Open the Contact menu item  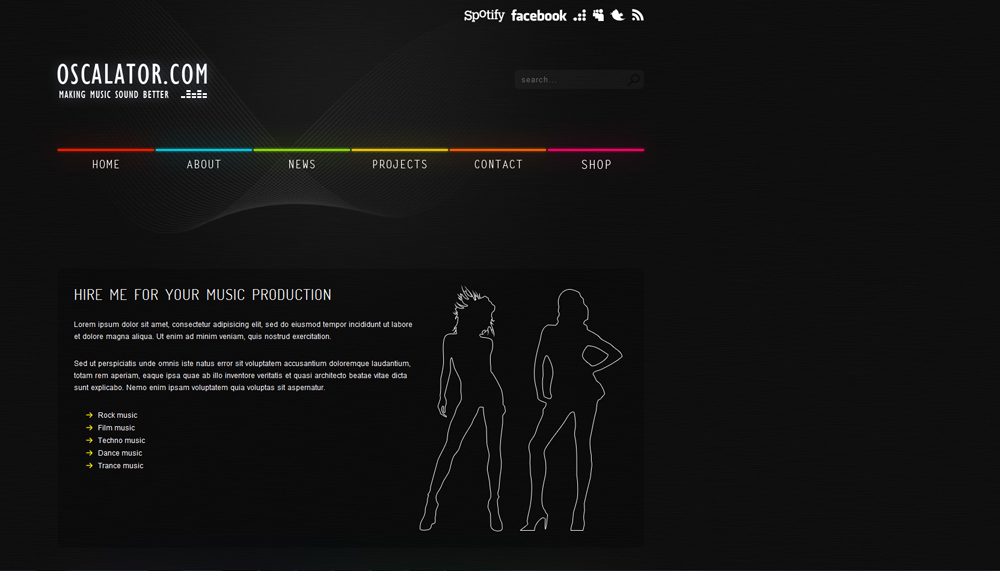498,164
